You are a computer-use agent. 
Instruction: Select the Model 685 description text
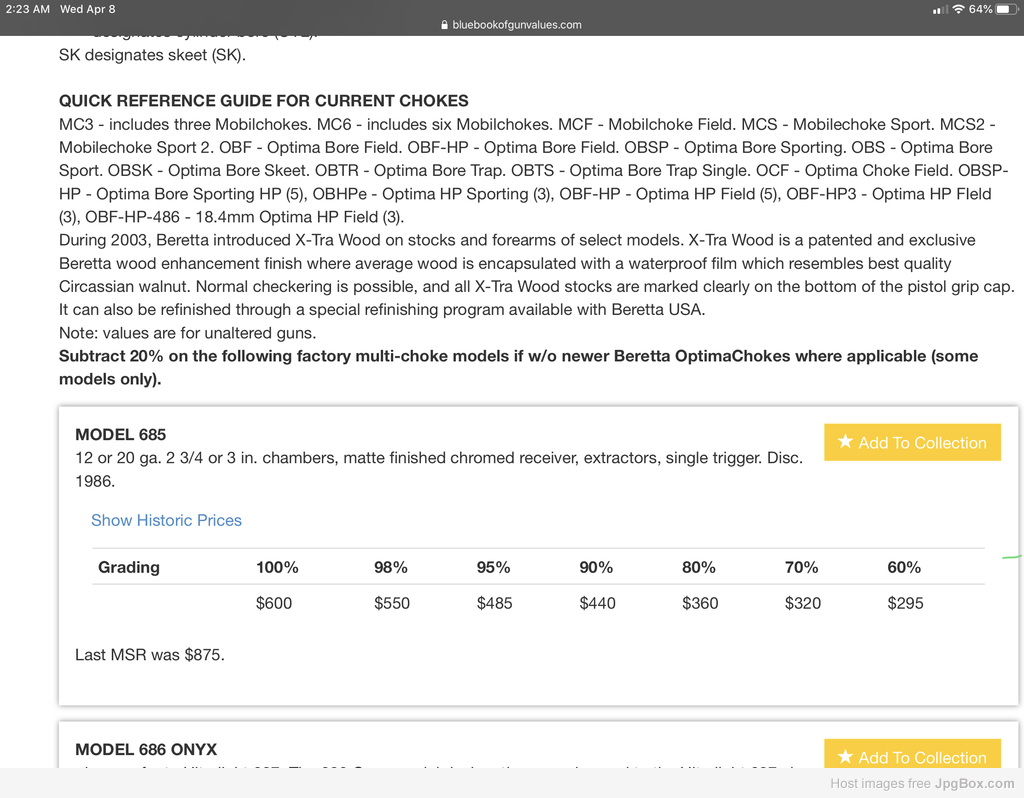click(439, 469)
